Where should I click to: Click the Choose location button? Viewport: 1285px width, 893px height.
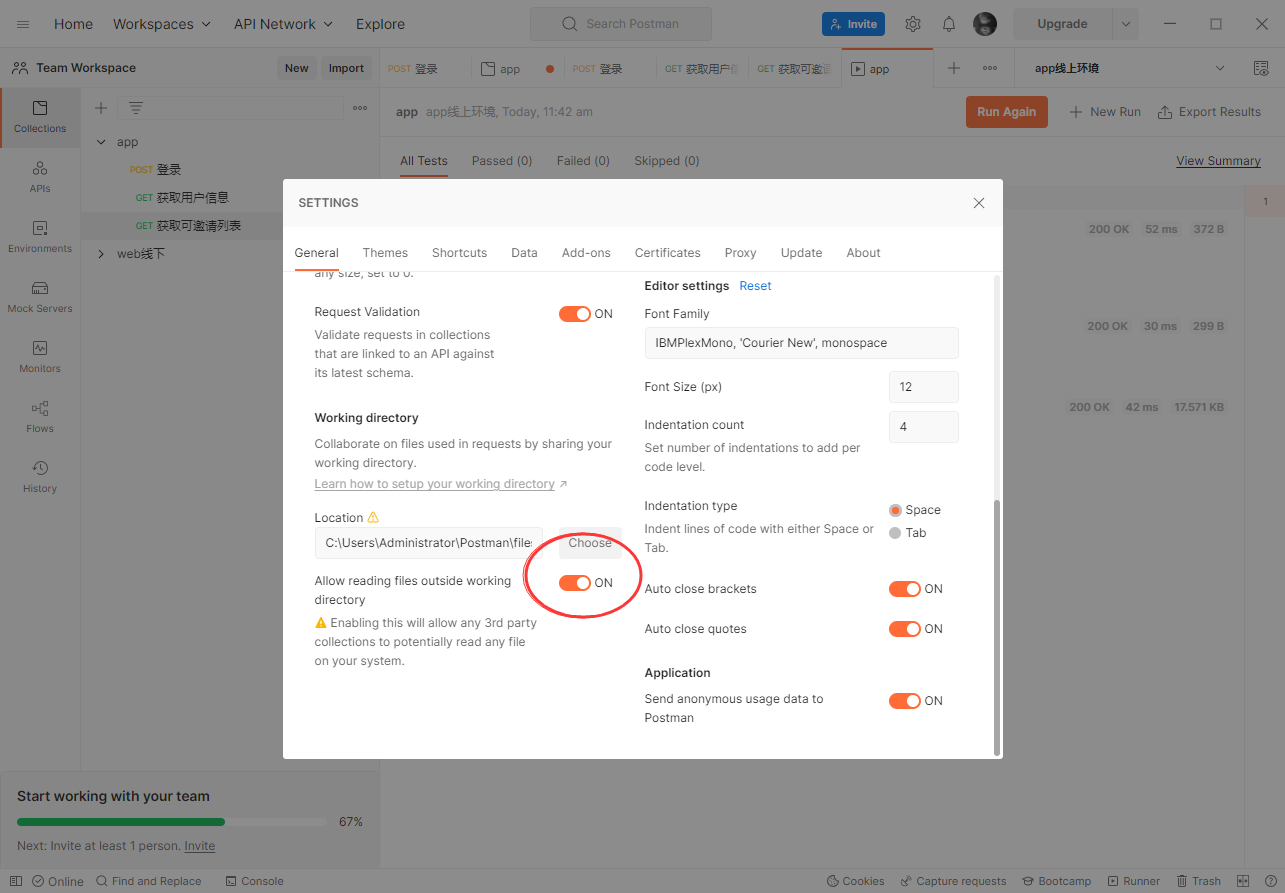coord(590,543)
